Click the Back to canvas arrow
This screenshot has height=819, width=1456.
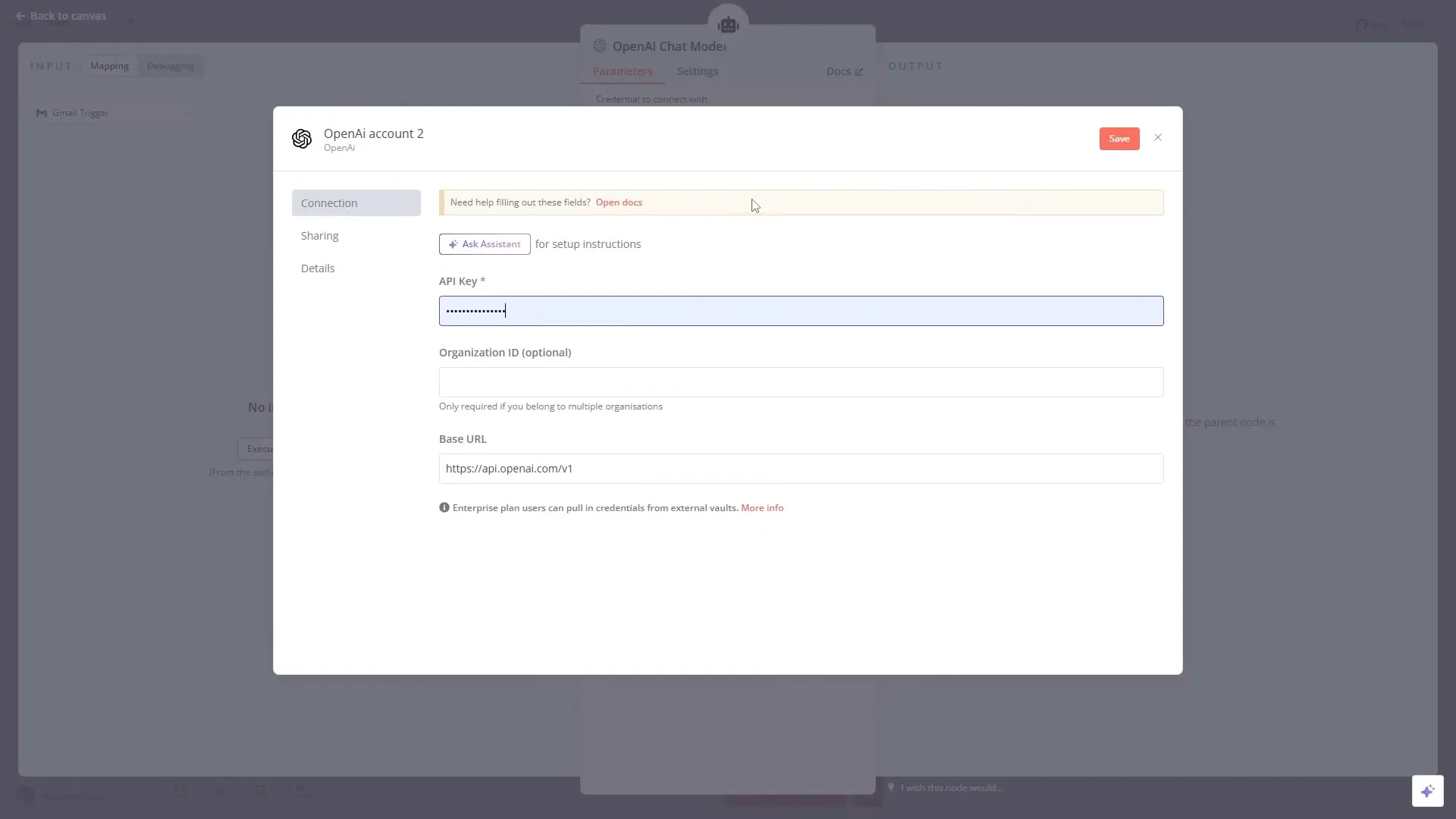(x=20, y=16)
